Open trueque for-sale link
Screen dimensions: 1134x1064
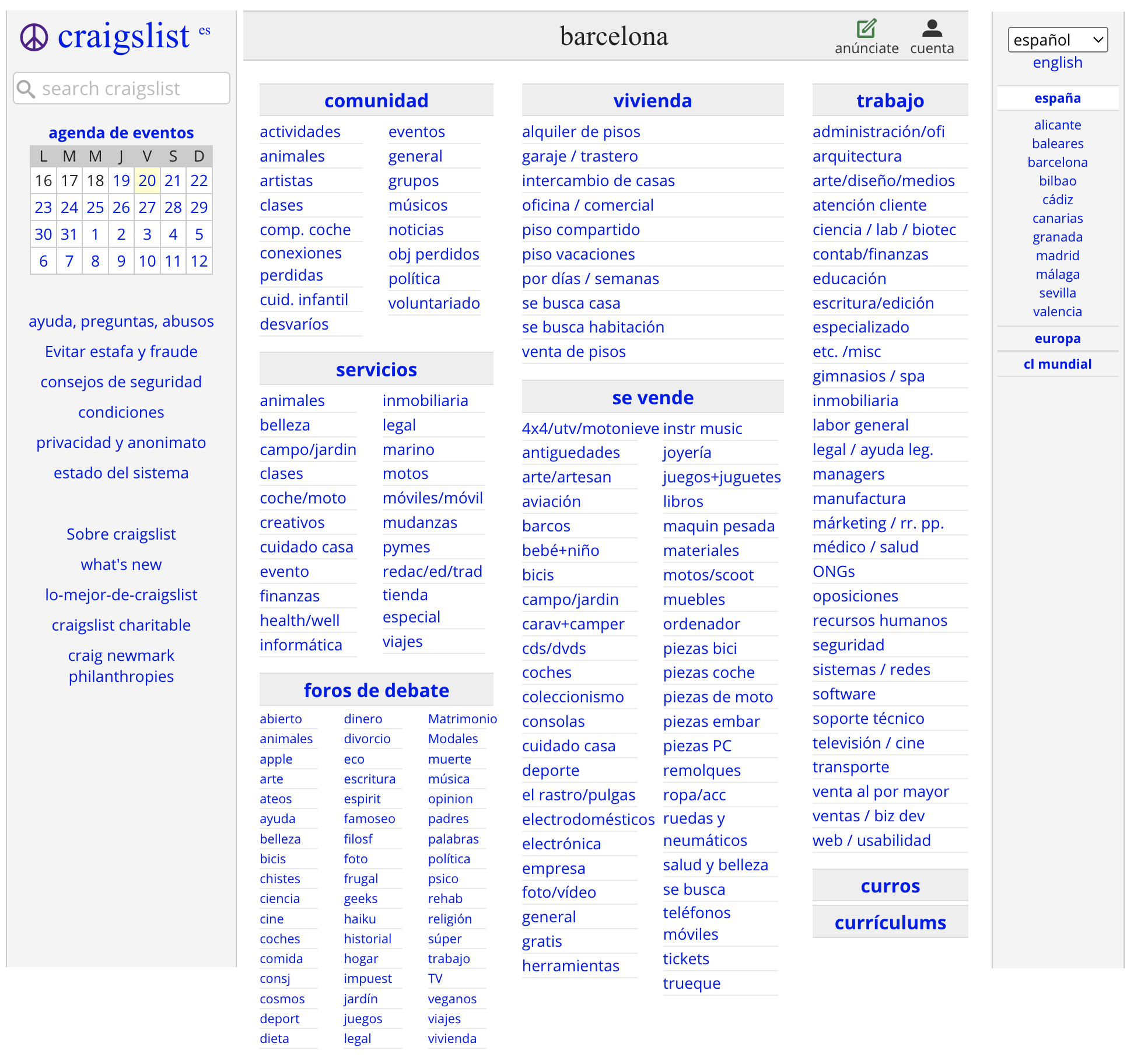coord(692,984)
